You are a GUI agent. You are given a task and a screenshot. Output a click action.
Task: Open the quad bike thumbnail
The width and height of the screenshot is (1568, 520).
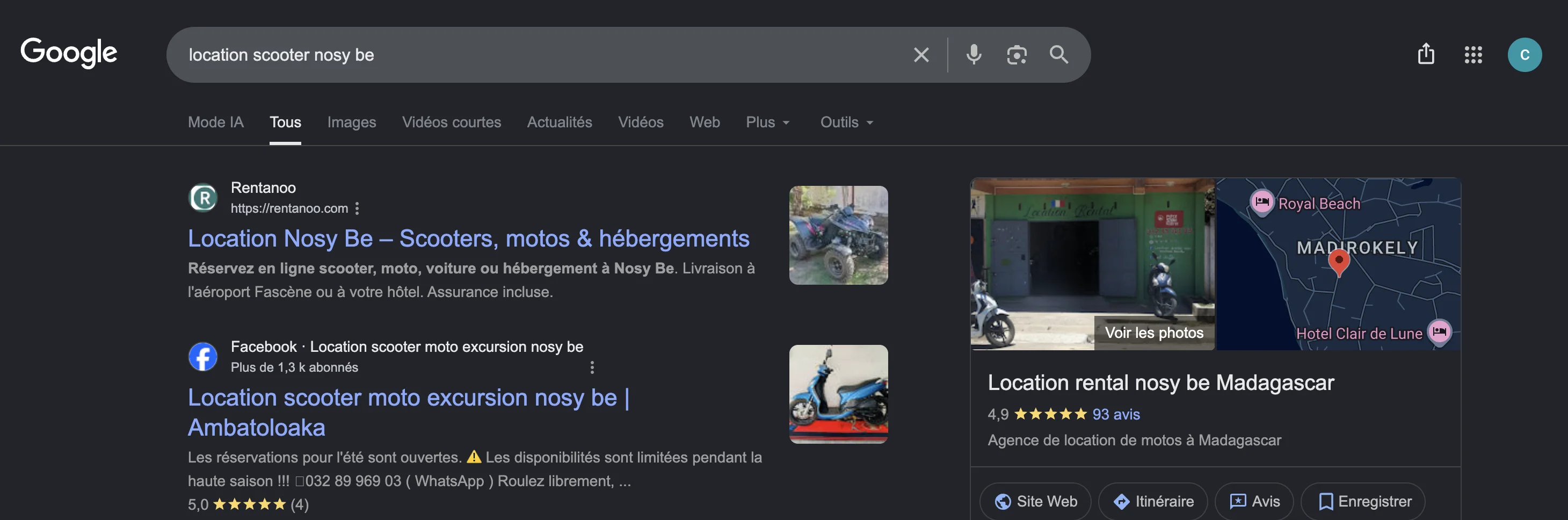pos(838,235)
